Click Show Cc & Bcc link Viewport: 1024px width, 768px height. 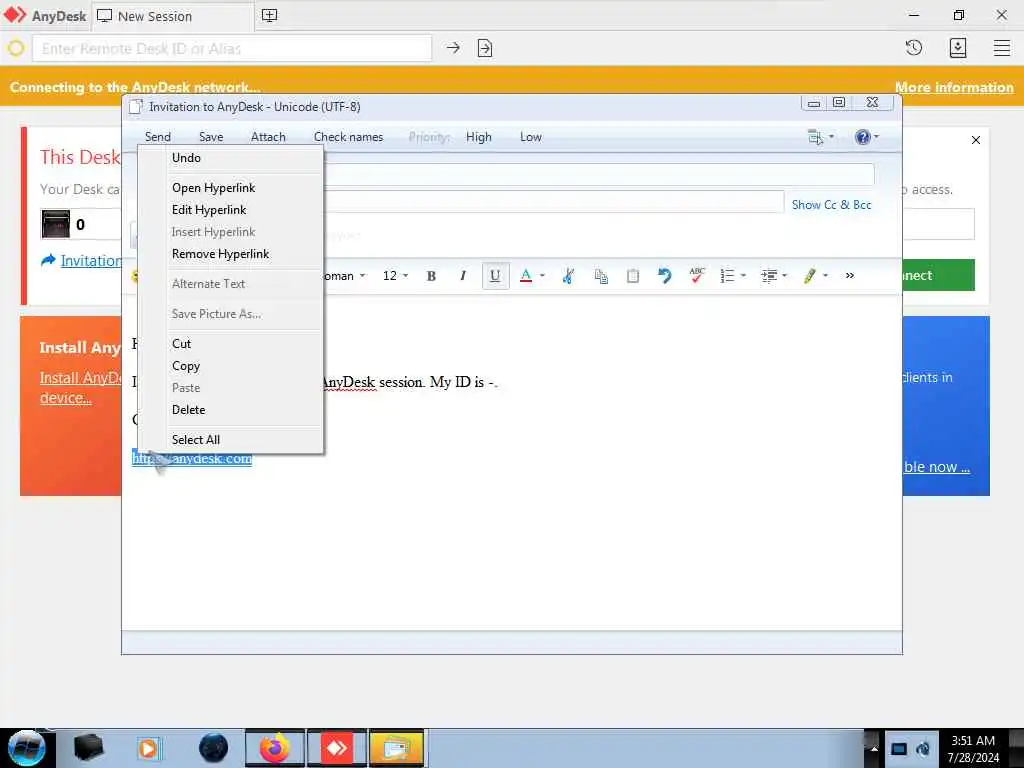point(831,204)
